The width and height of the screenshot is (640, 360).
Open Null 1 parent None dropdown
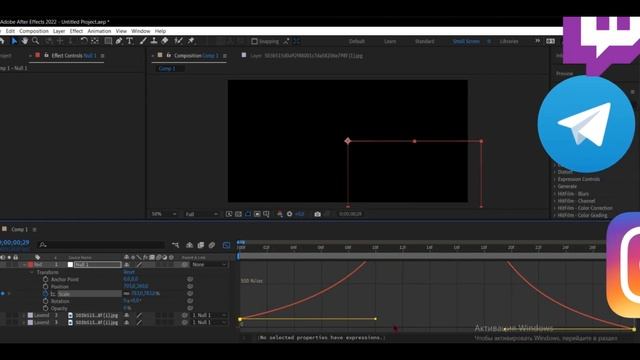tap(210, 264)
